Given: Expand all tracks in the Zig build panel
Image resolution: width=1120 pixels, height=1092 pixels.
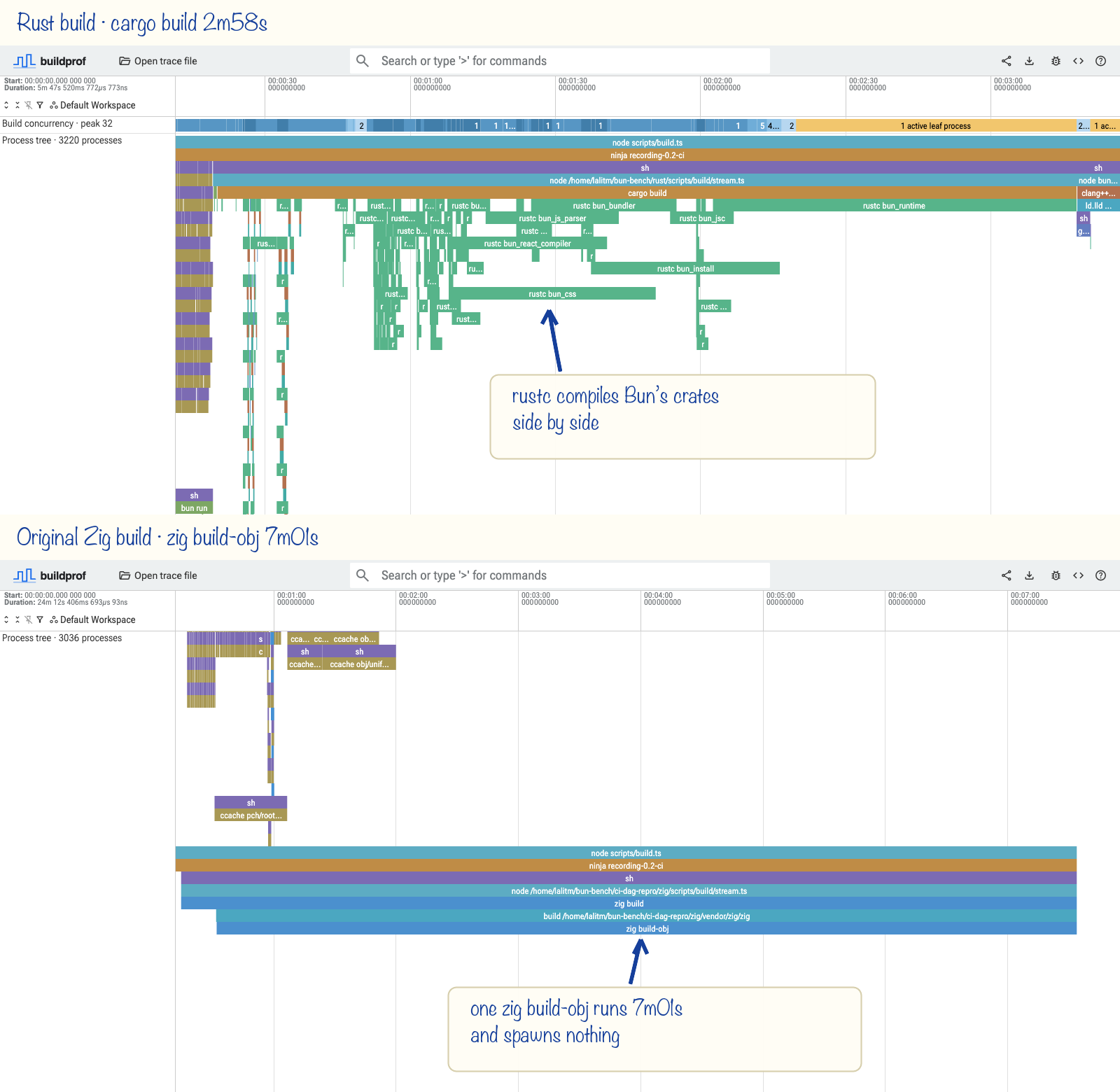Looking at the screenshot, I should pyautogui.click(x=6, y=619).
